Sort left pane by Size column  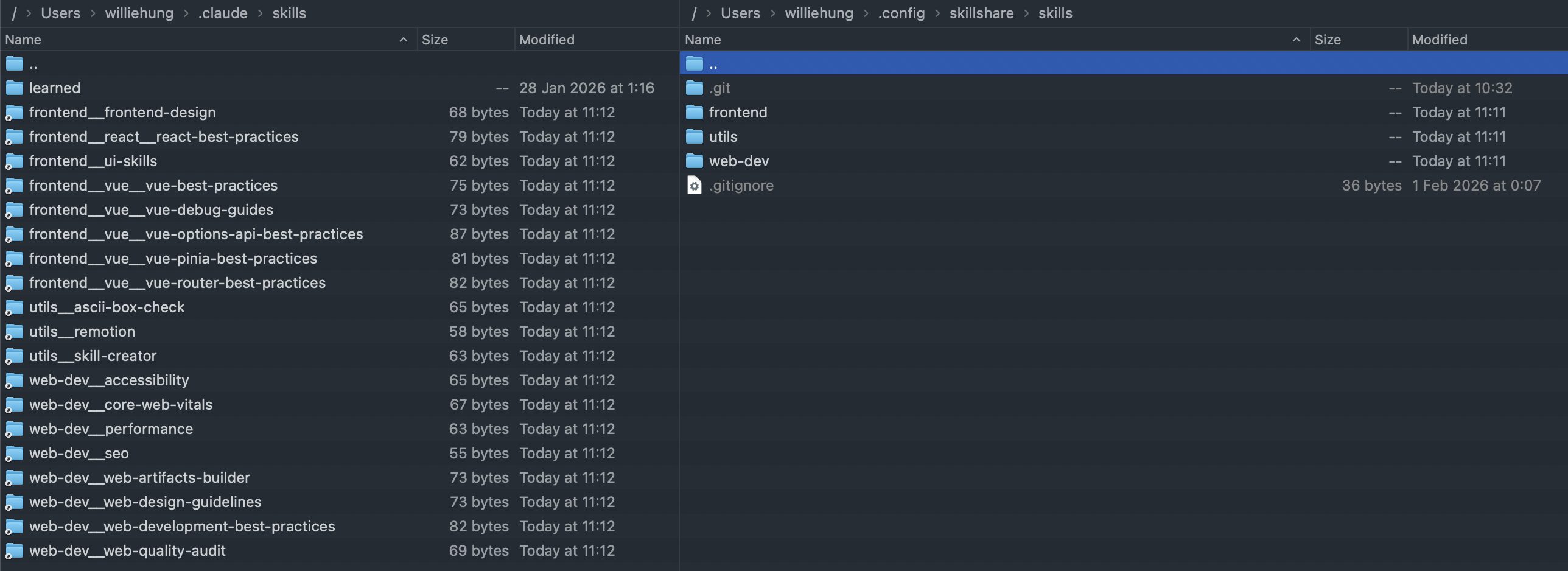[x=435, y=40]
